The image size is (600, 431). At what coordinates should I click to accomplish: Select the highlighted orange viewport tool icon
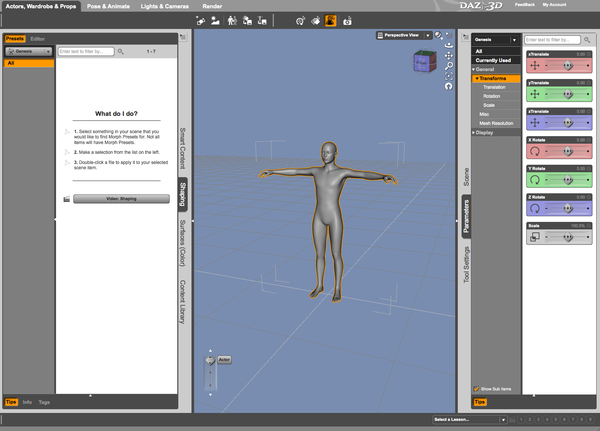(330, 20)
